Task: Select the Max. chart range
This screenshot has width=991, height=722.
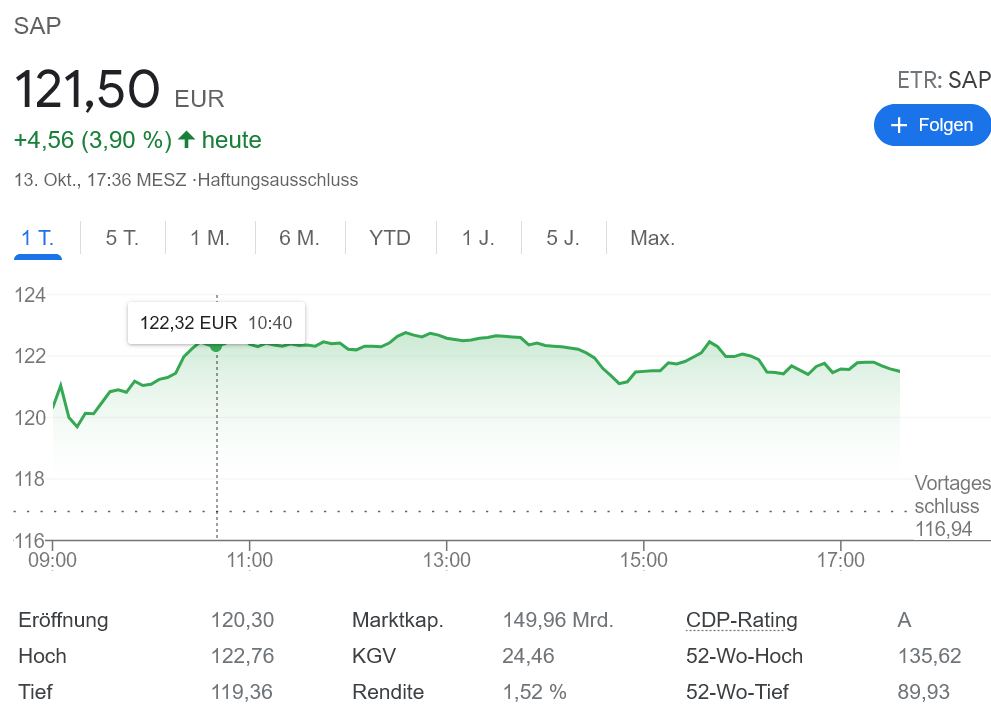Action: pos(650,238)
